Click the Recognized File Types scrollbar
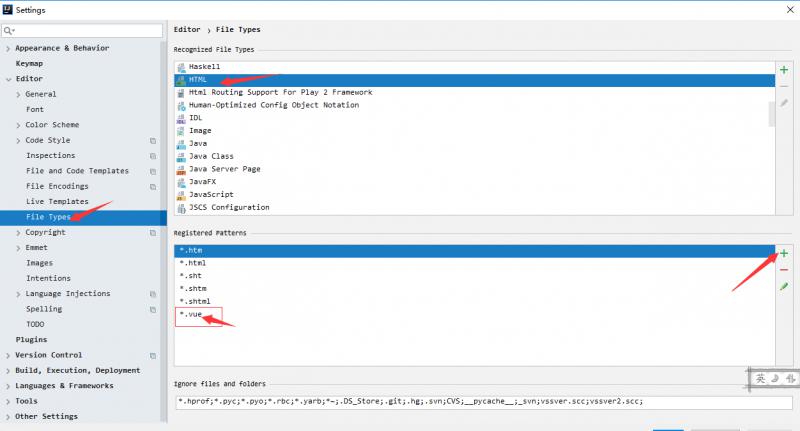This screenshot has height=431, width=800. coord(771,114)
